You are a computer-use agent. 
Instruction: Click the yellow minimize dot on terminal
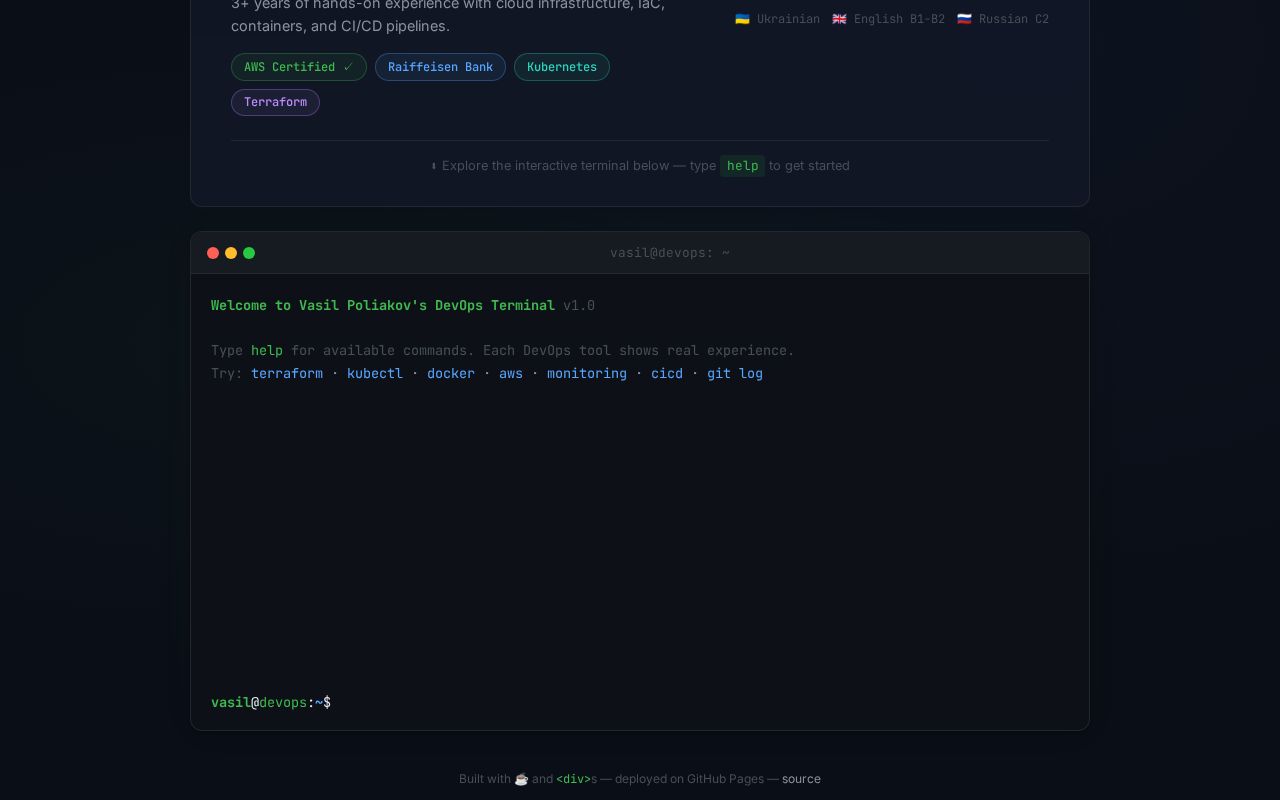click(231, 253)
